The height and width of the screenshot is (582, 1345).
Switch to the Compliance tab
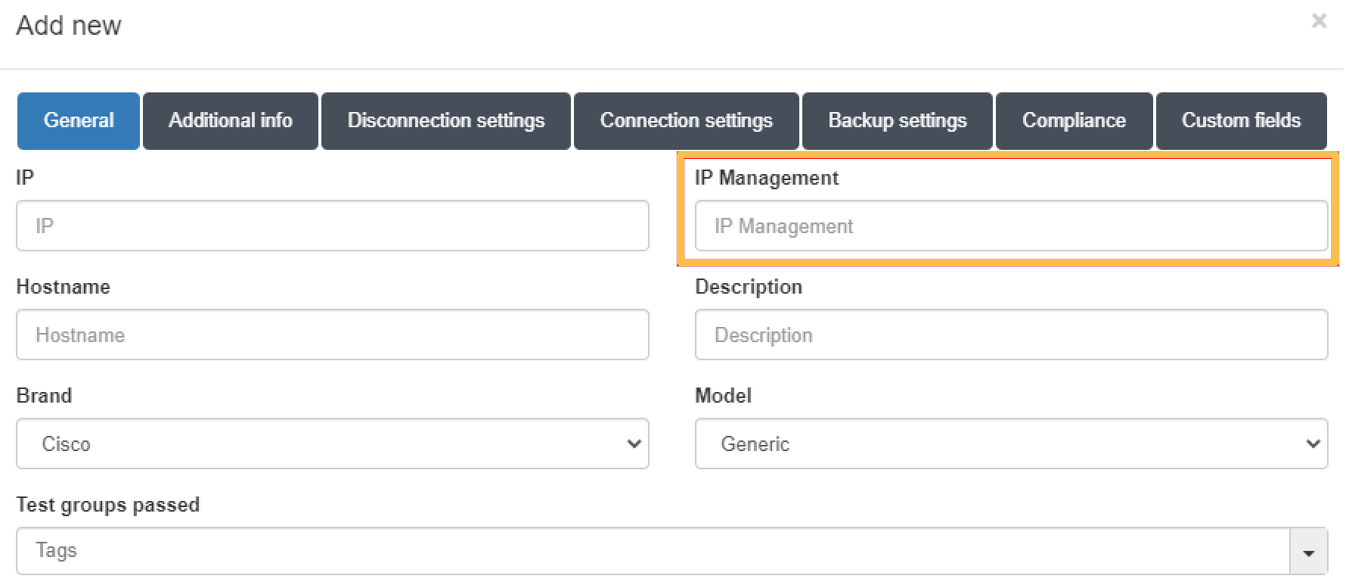1074,121
